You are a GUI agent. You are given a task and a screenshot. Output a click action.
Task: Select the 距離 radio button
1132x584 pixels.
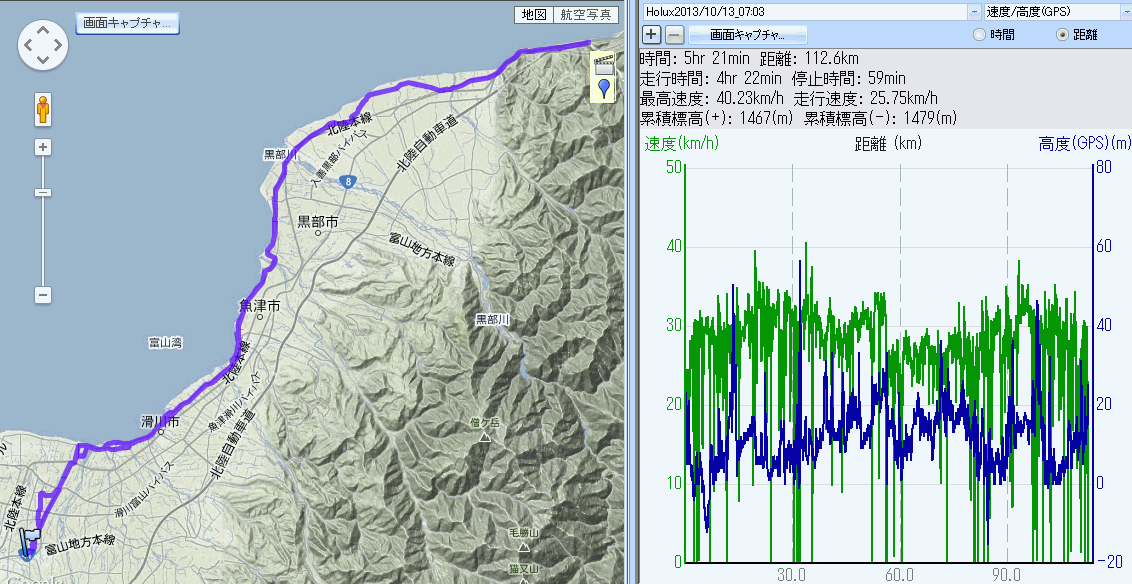click(1062, 35)
